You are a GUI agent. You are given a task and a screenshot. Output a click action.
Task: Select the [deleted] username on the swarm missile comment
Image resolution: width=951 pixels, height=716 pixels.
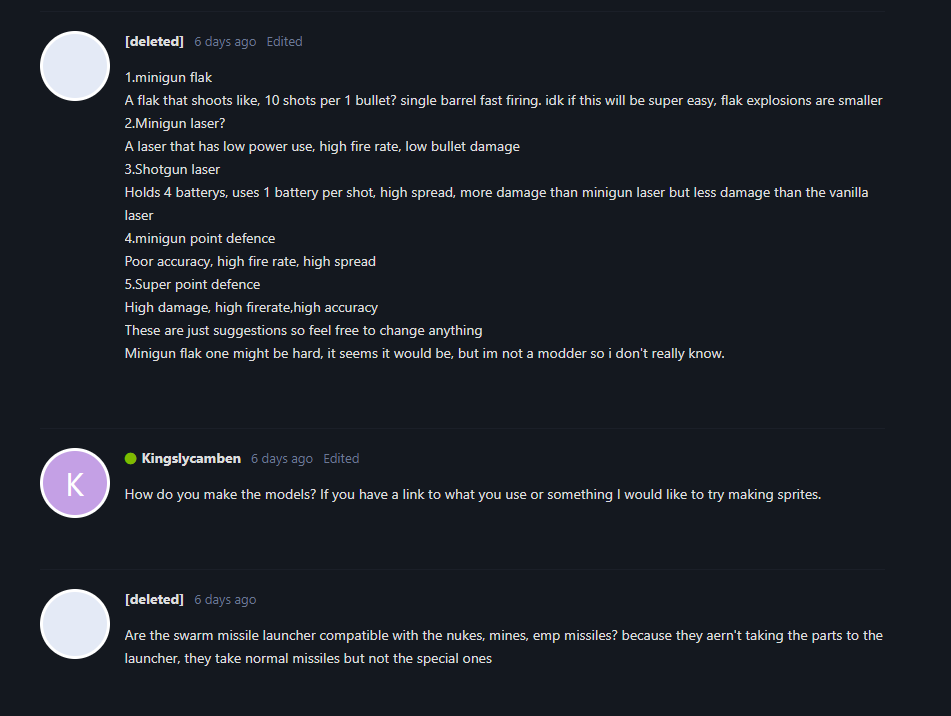[154, 600]
